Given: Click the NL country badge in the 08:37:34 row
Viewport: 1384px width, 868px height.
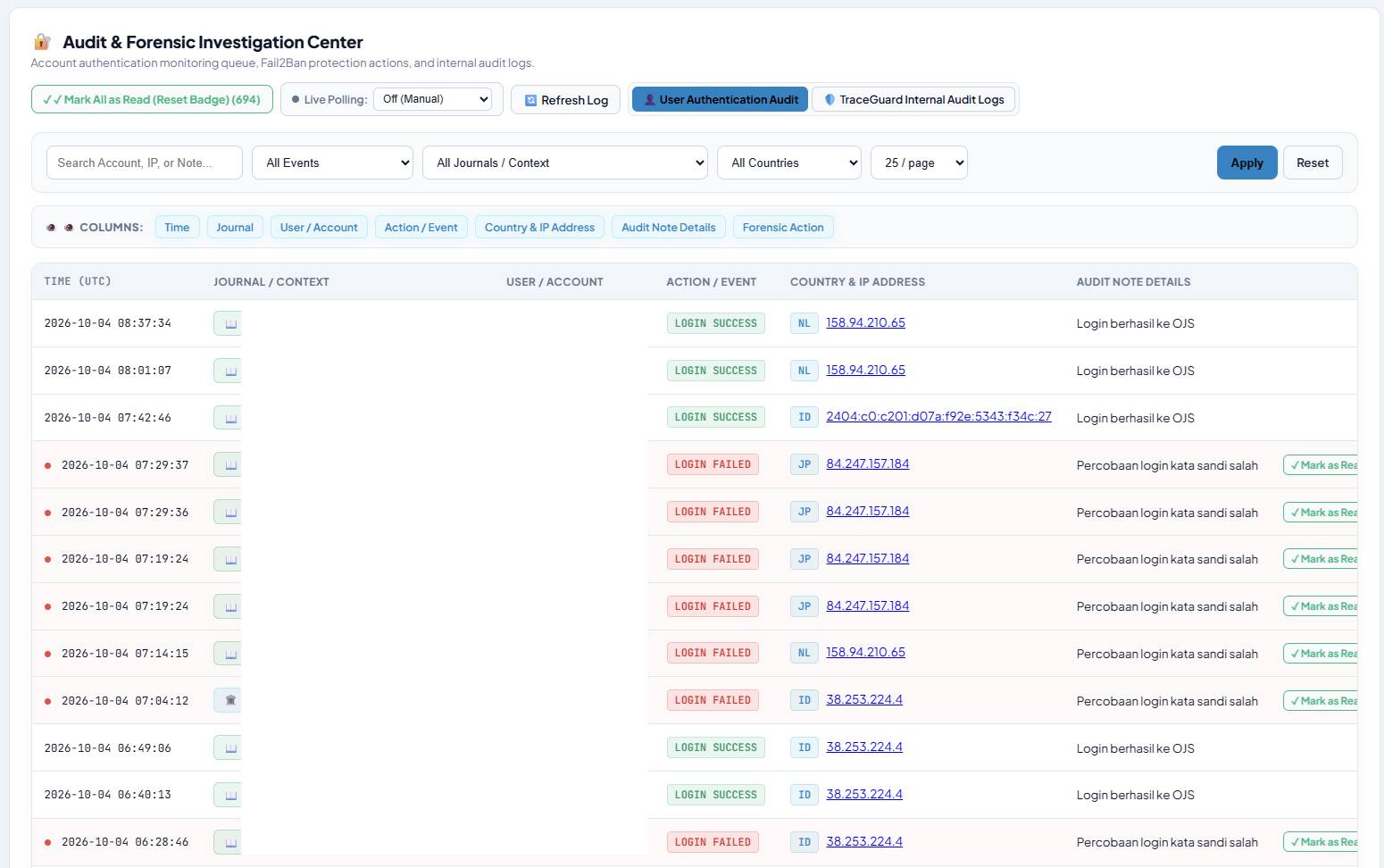Looking at the screenshot, I should click(x=805, y=323).
